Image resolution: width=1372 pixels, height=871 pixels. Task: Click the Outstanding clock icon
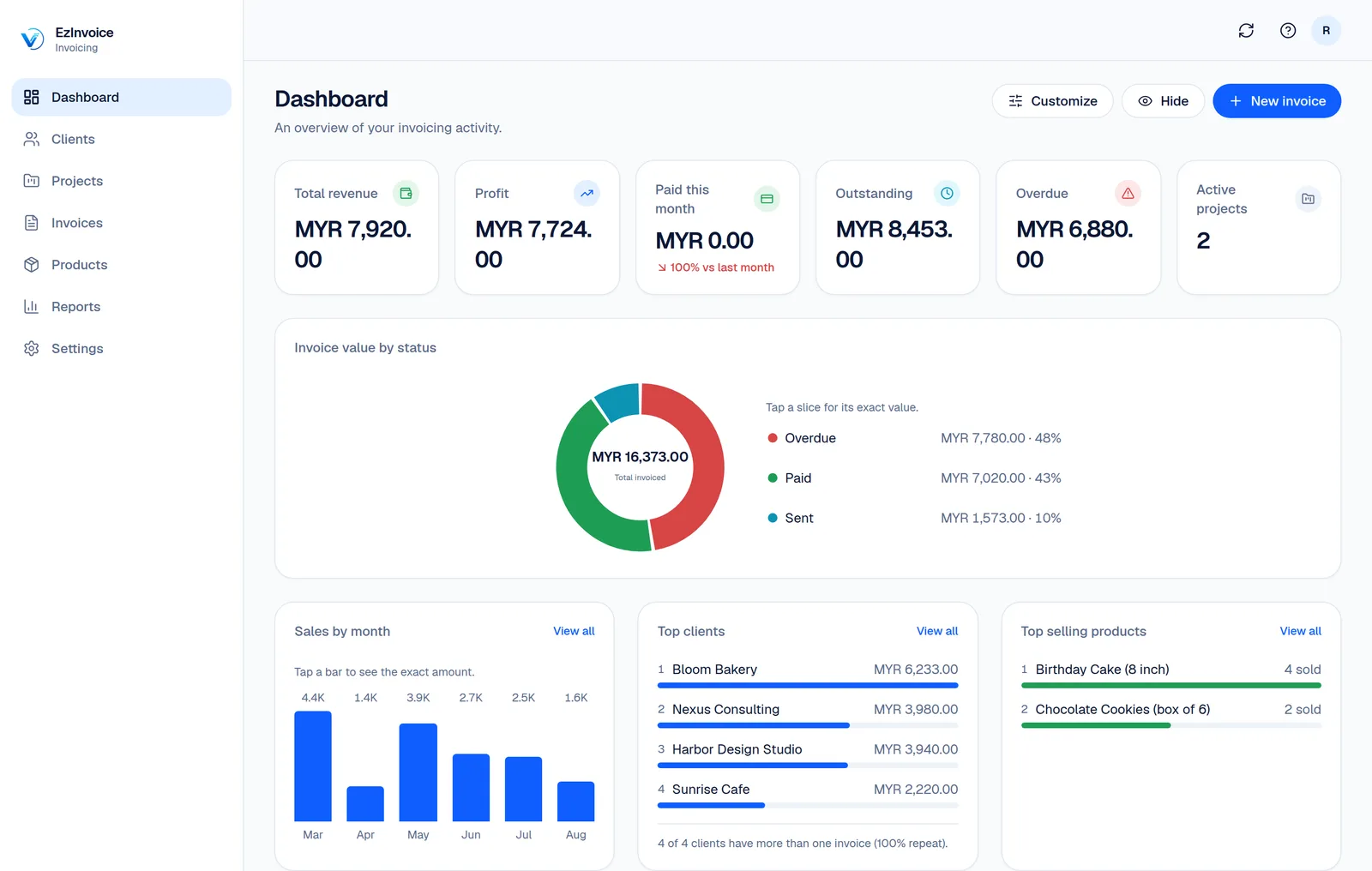pos(947,194)
